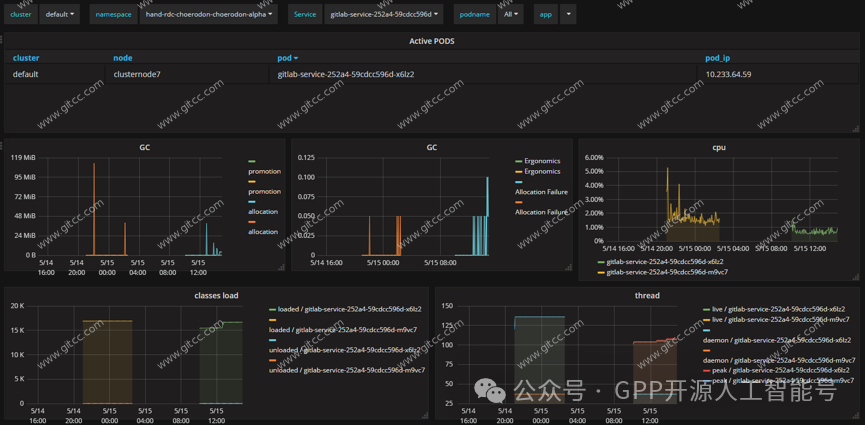Click yellow swatch of 'live / ...m9vc7' thread series
This screenshot has height=425, width=865.
(707, 320)
